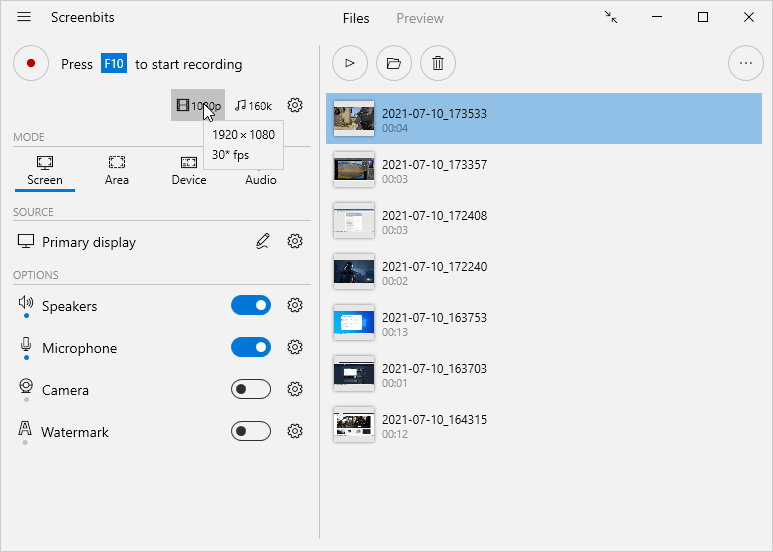The image size is (773, 552).
Task: Open Primary display source settings gear
Action: point(295,241)
